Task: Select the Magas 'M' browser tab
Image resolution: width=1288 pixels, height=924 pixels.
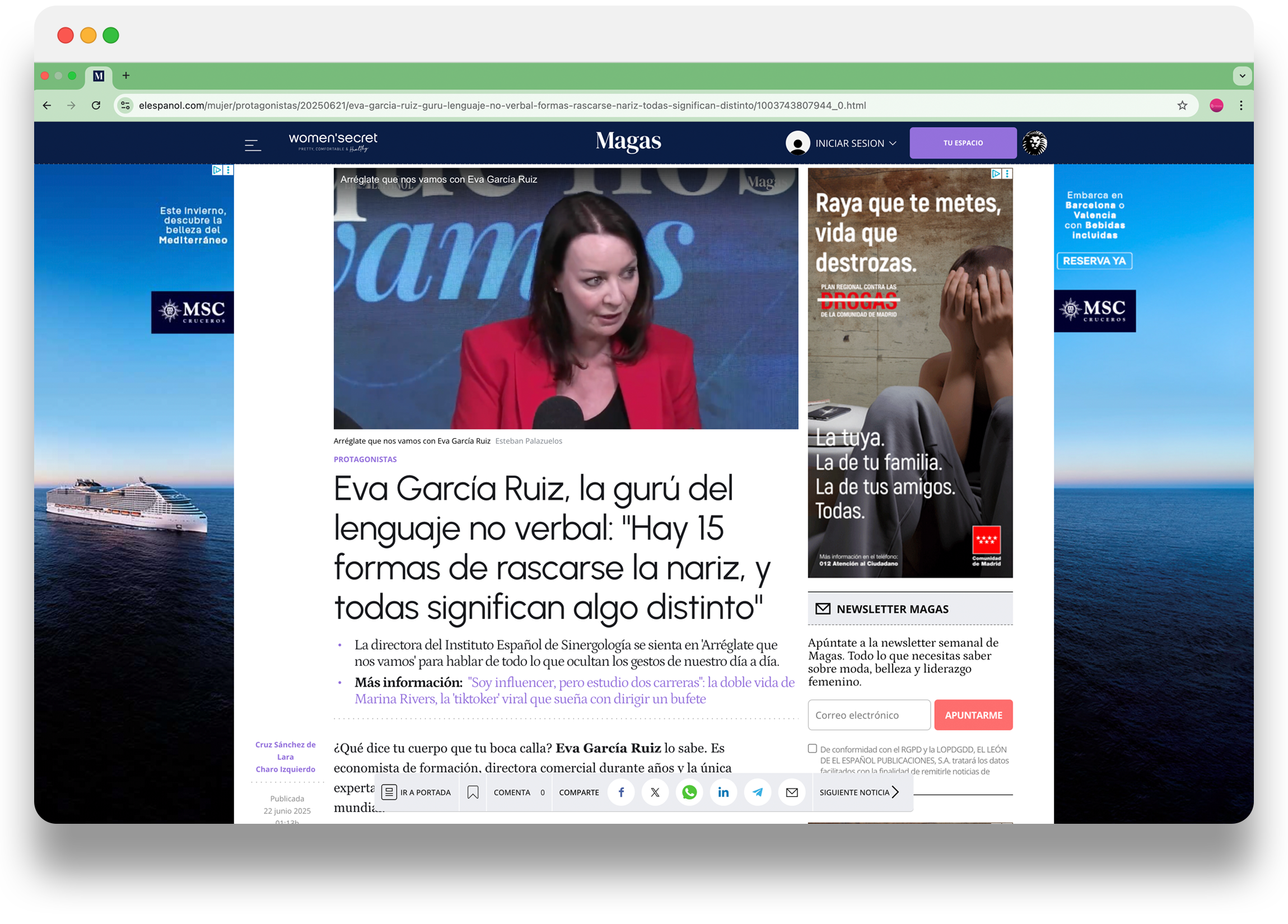Action: [99, 76]
